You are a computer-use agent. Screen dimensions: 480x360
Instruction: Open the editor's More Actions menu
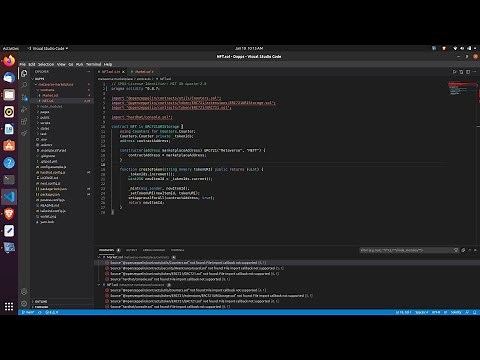coord(475,72)
